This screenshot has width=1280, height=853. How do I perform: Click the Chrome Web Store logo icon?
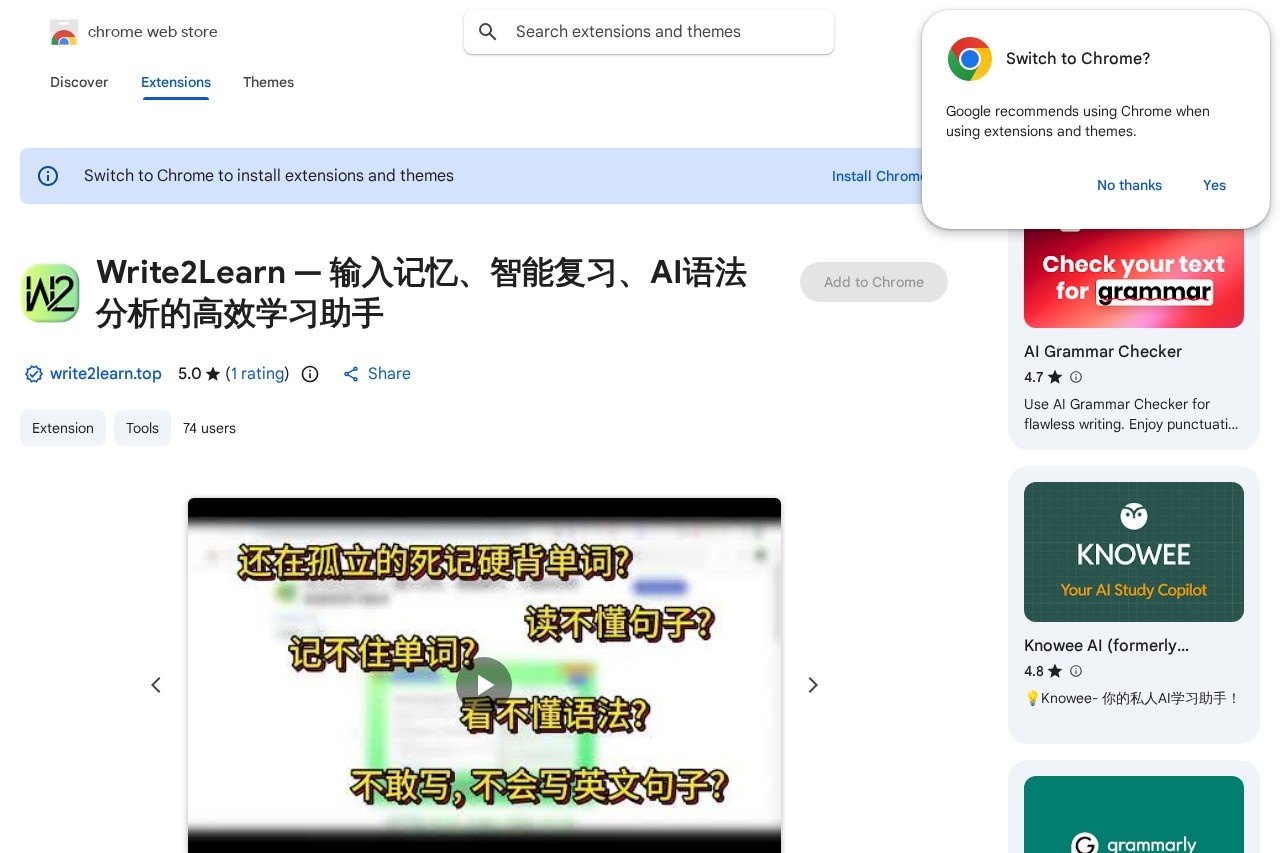(x=64, y=33)
